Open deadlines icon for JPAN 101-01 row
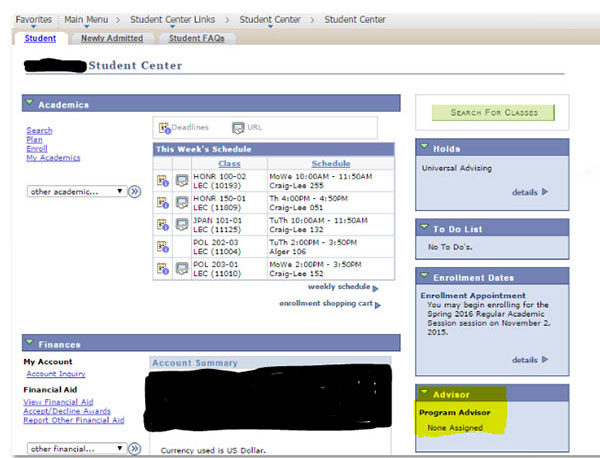Image resolution: width=600 pixels, height=458 pixels. (x=163, y=225)
